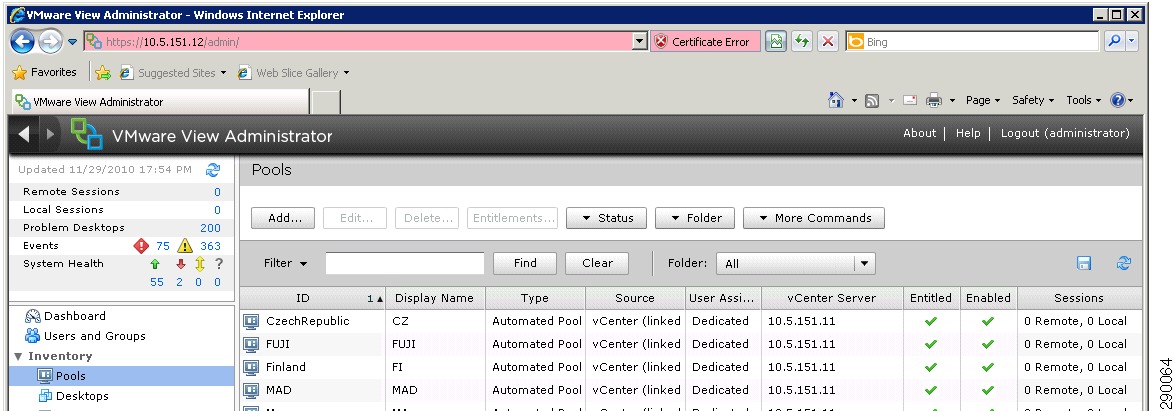Click the address bar showing 10.5.151.12/admin
This screenshot has width=1173, height=411.
click(357, 42)
